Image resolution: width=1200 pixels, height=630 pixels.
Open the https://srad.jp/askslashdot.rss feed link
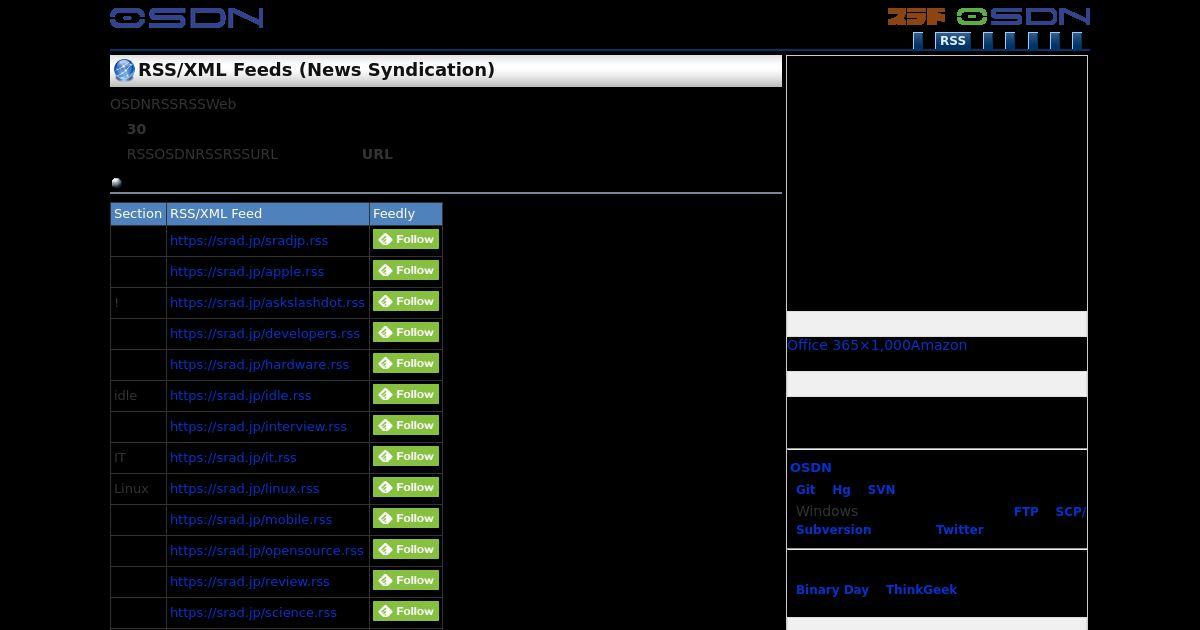[267, 302]
